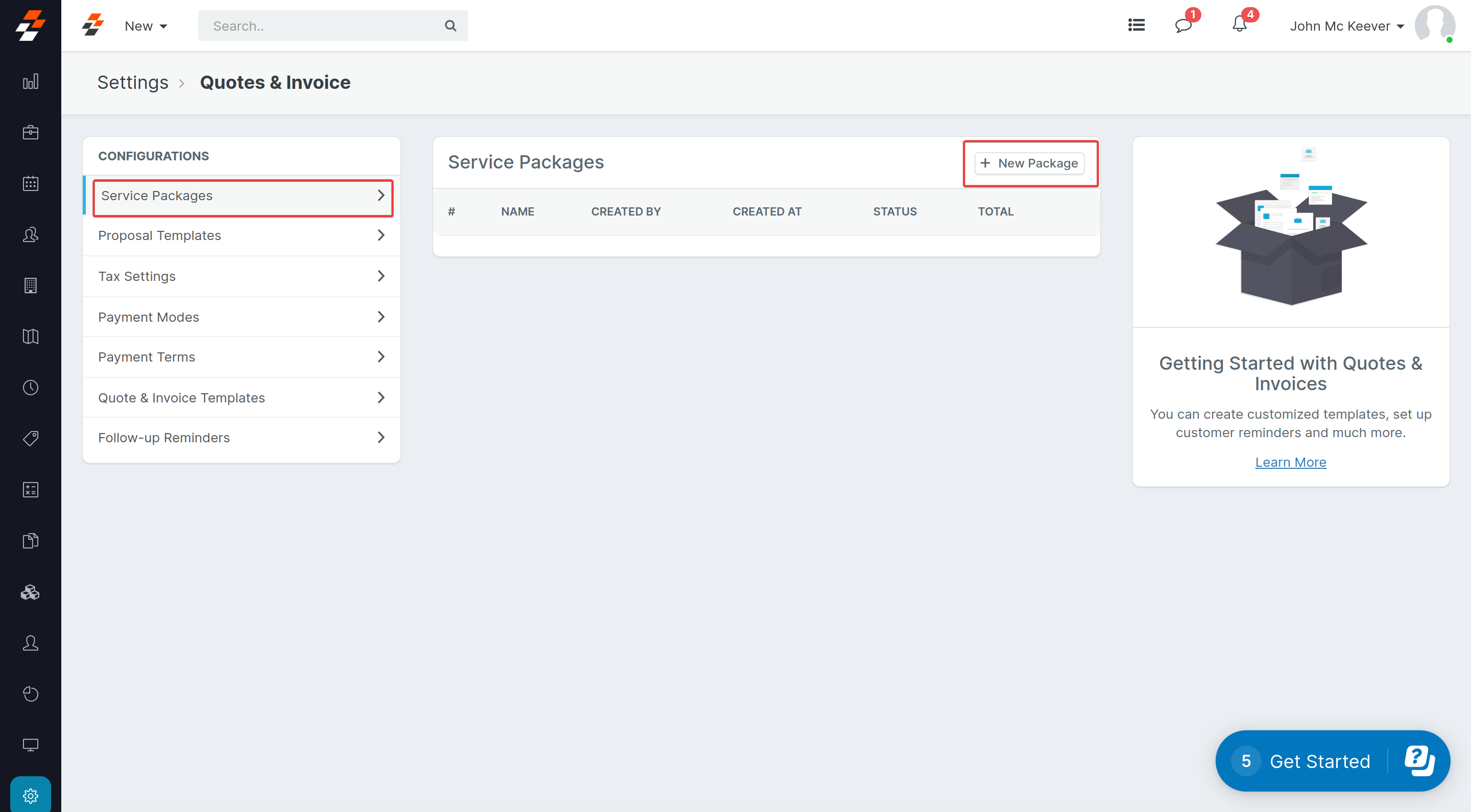Click the list view icon in header
The width and height of the screenshot is (1471, 812).
click(x=1136, y=25)
